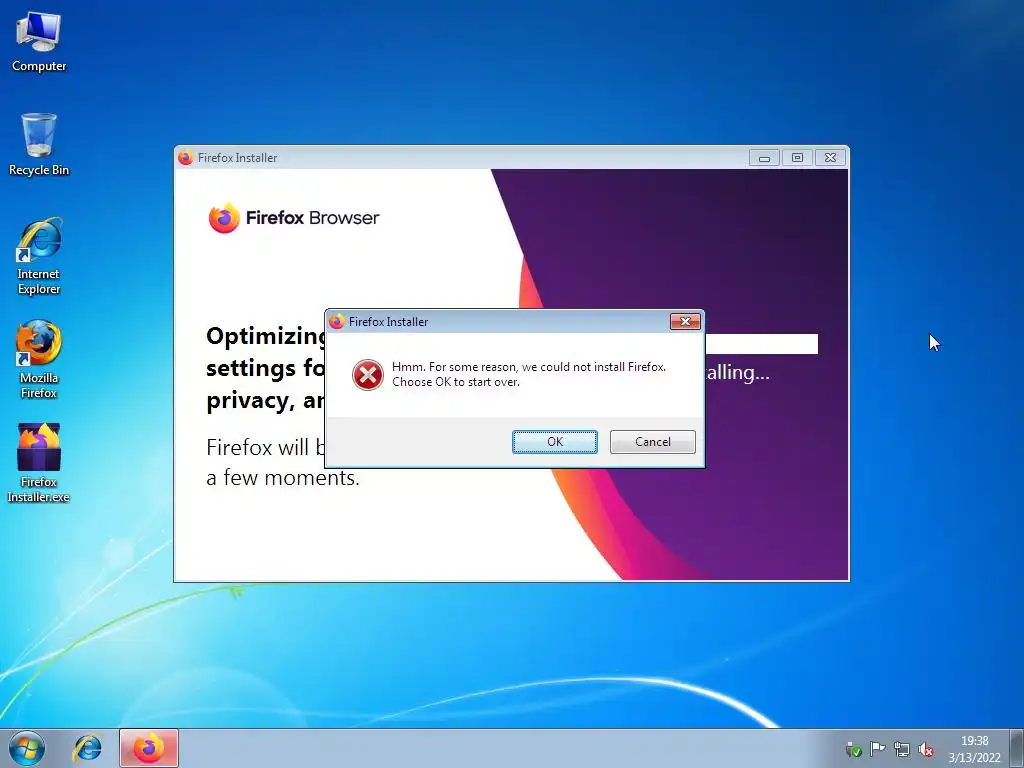Click the 'a few moments.' text
The image size is (1024, 768).
tap(283, 477)
